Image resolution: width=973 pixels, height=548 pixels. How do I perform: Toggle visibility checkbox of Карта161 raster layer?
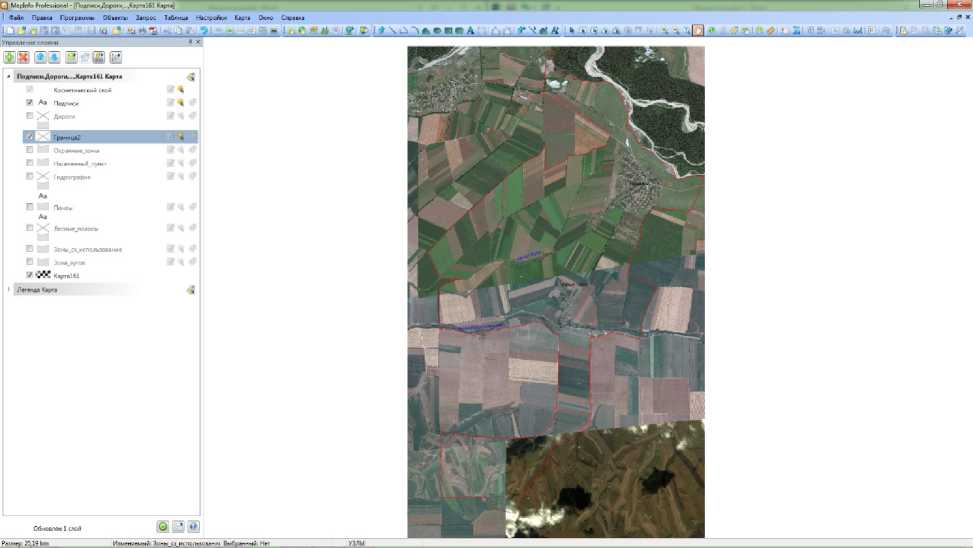(29, 274)
